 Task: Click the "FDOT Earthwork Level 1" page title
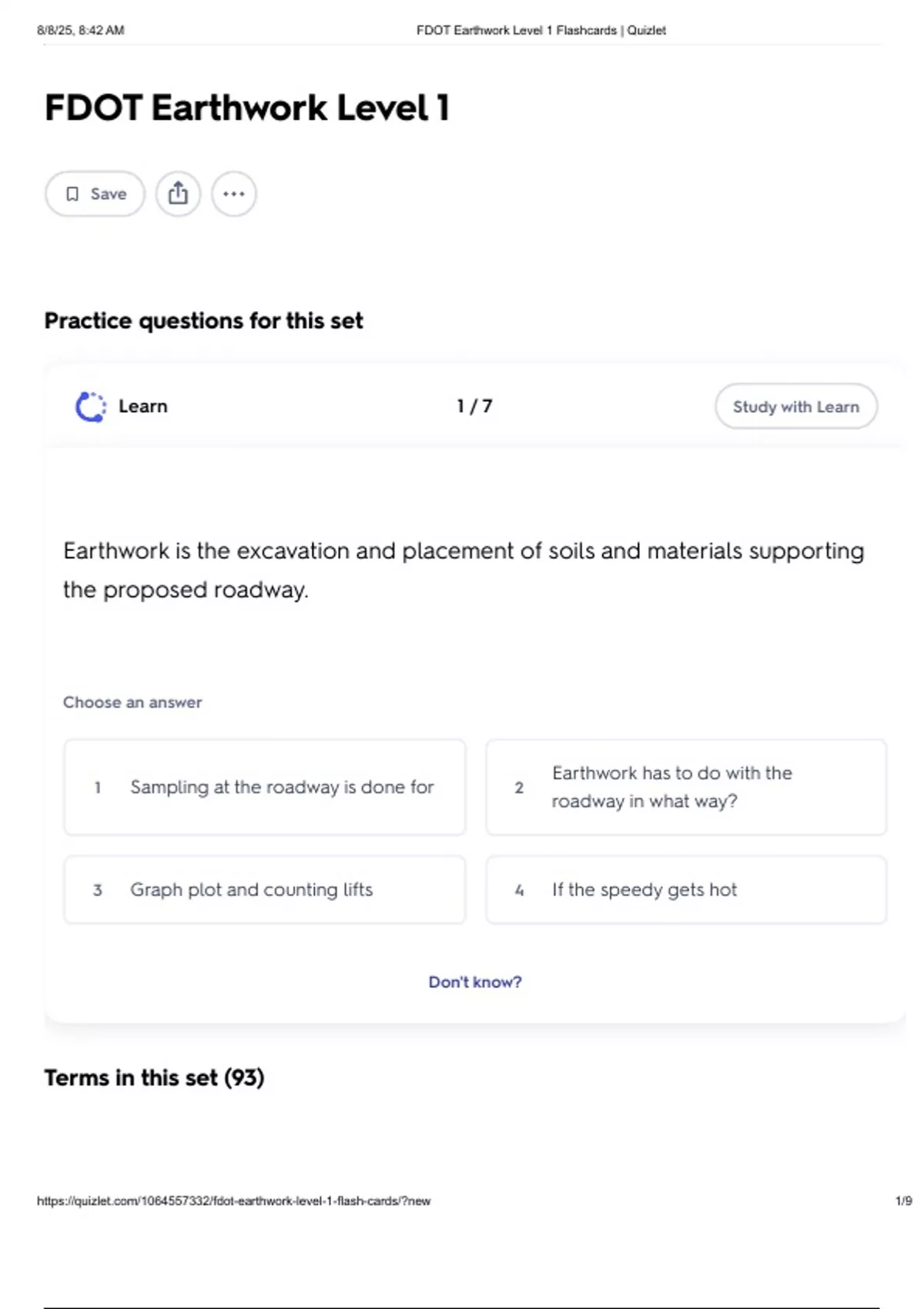247,108
